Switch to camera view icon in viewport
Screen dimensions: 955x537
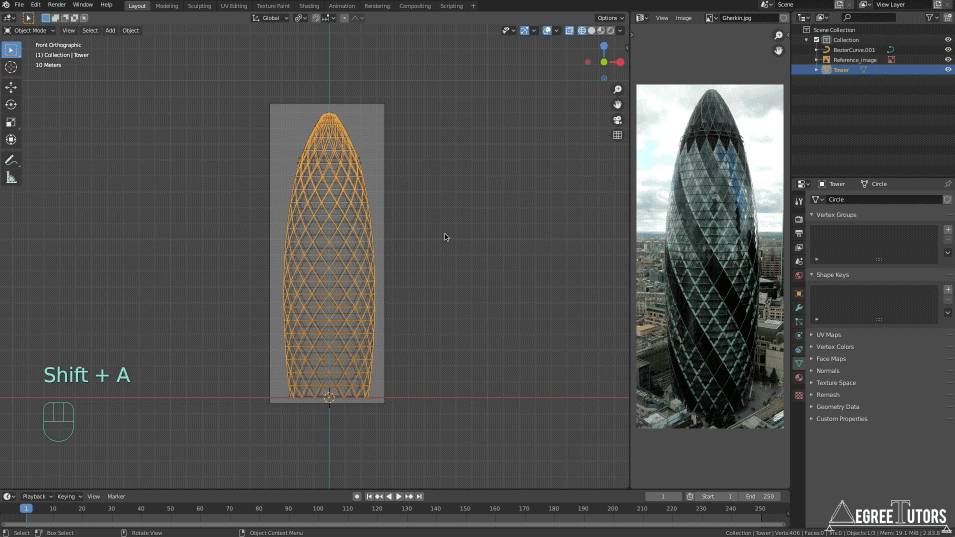(618, 120)
